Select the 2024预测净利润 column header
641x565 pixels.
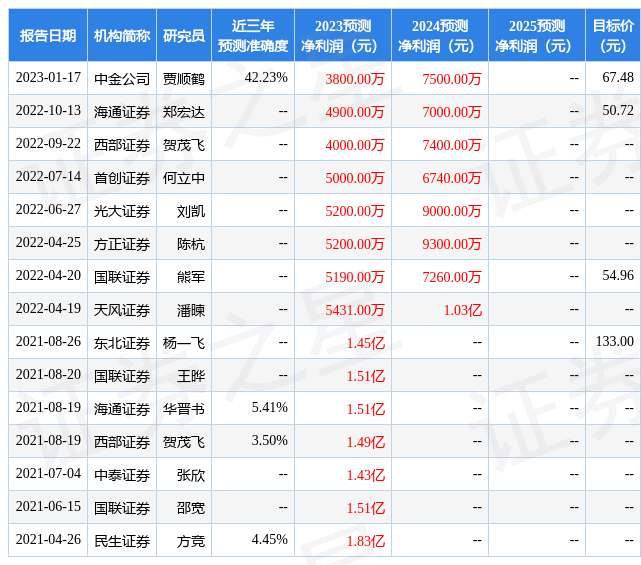point(440,36)
